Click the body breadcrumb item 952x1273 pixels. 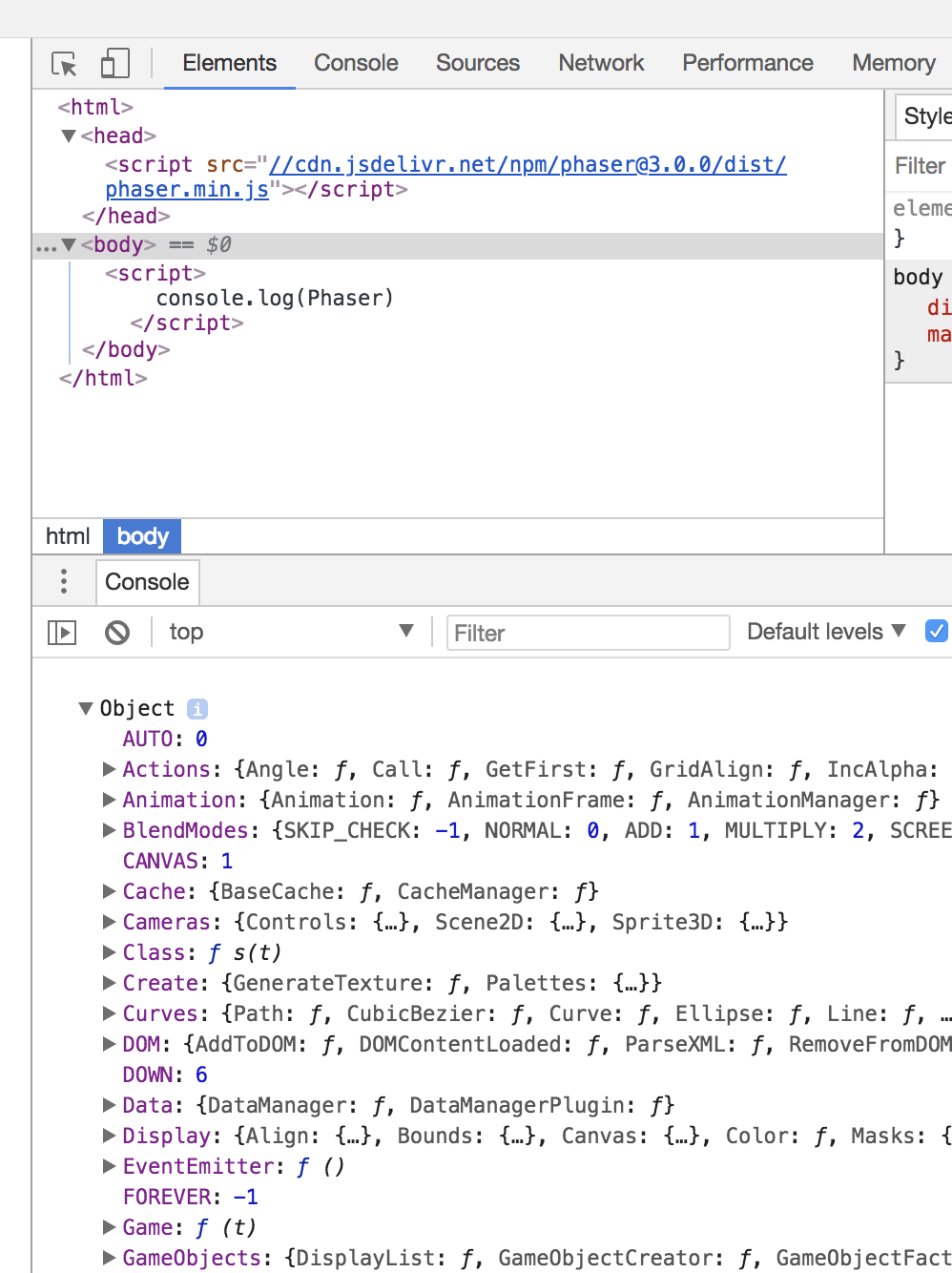coord(142,536)
